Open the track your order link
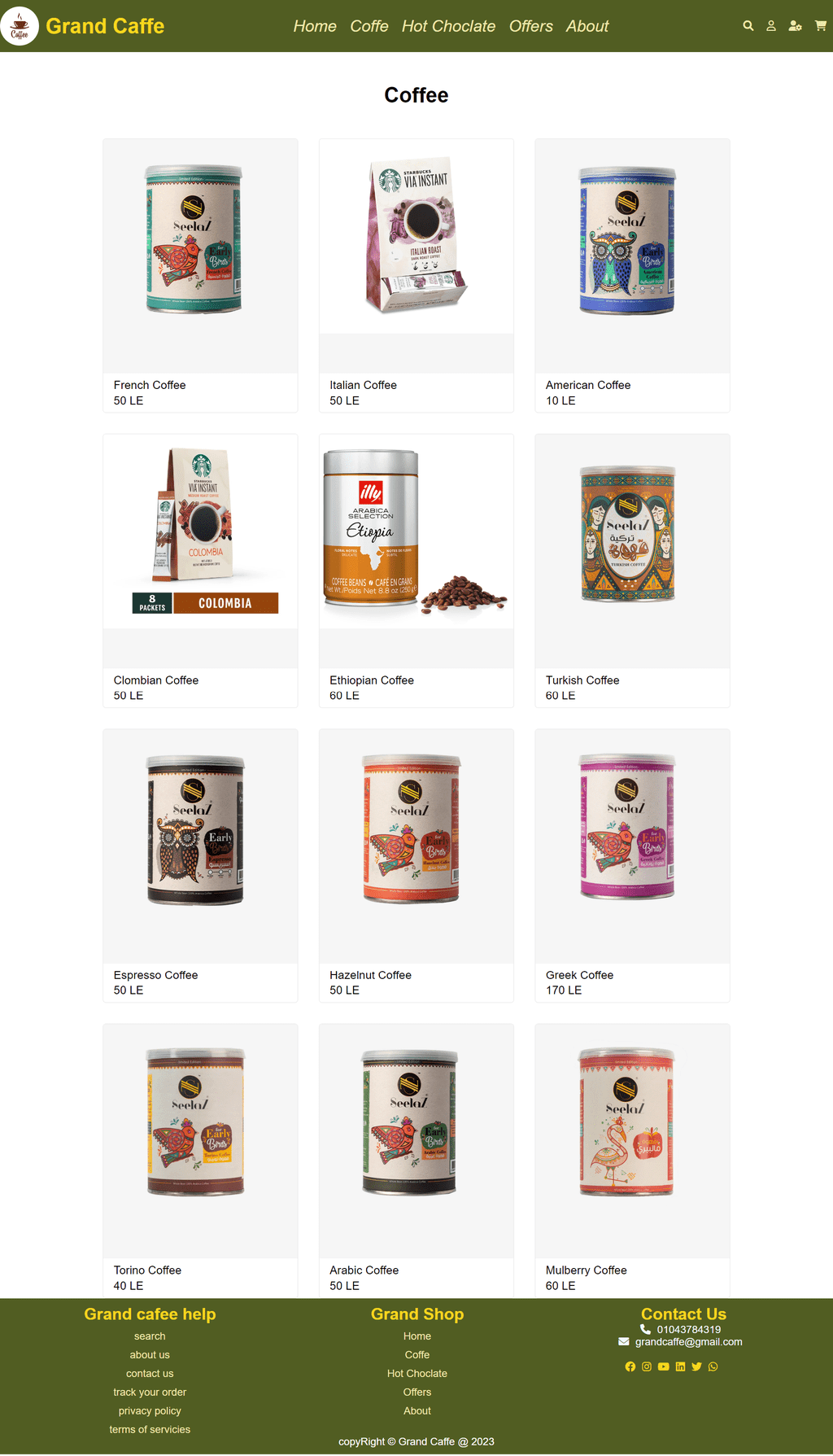 [150, 1393]
